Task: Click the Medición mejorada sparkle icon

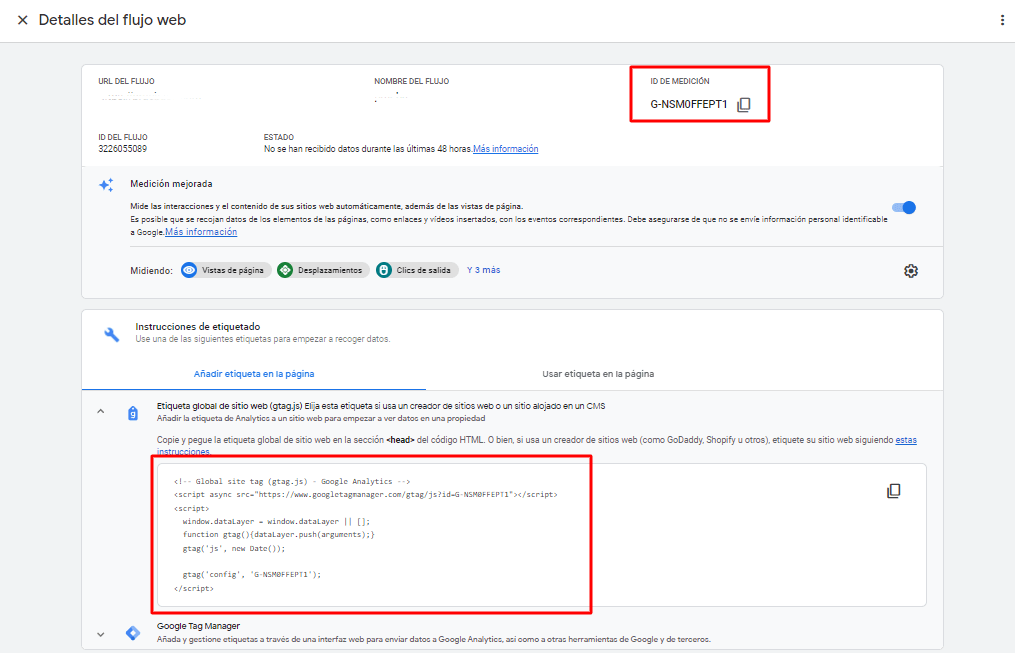Action: pyautogui.click(x=106, y=185)
